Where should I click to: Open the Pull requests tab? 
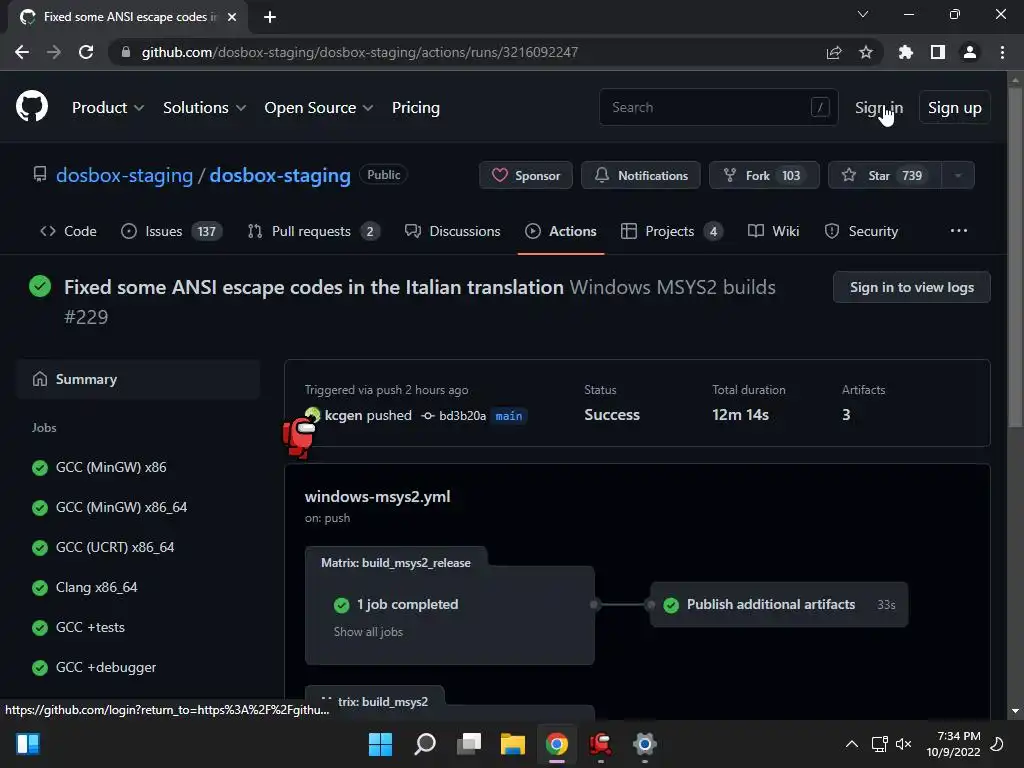click(313, 231)
